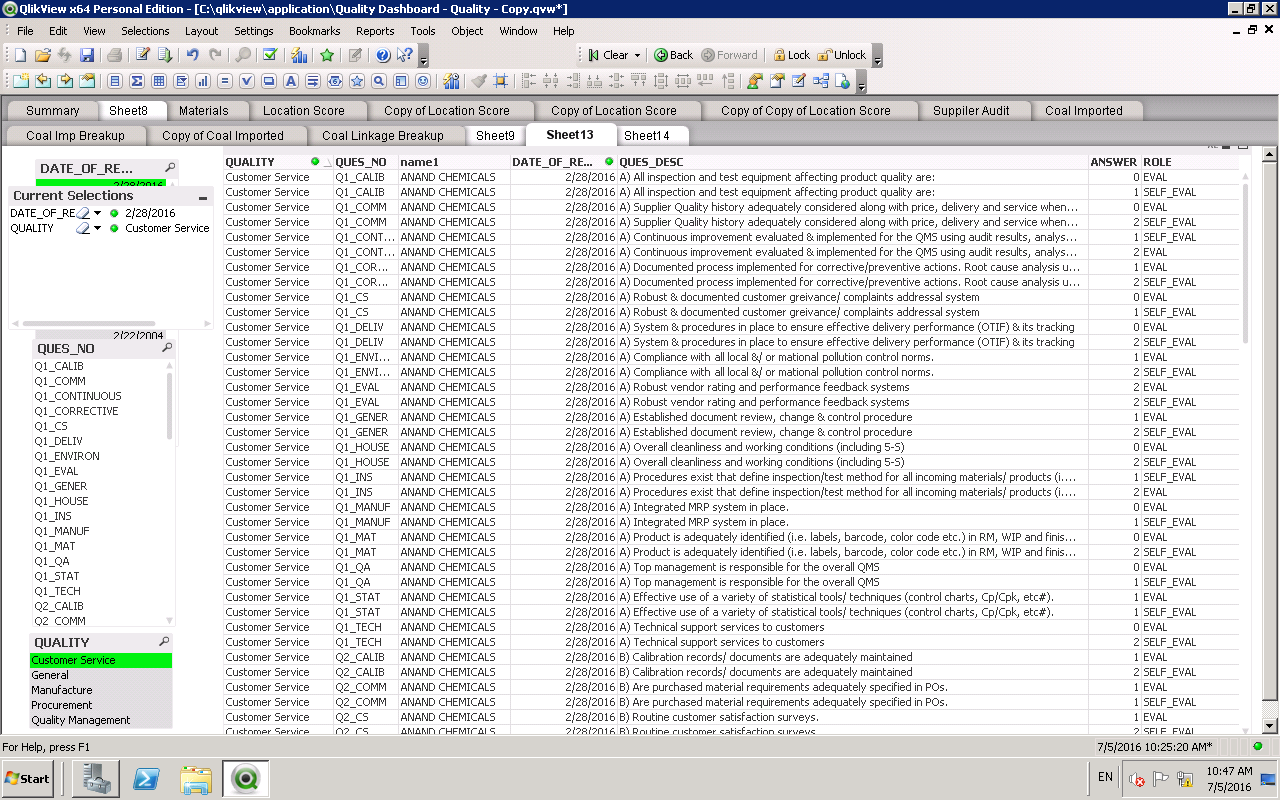1280x800 pixels.
Task: Select Q1_HOUSE in QUES_NO list box
Action: 99,501
